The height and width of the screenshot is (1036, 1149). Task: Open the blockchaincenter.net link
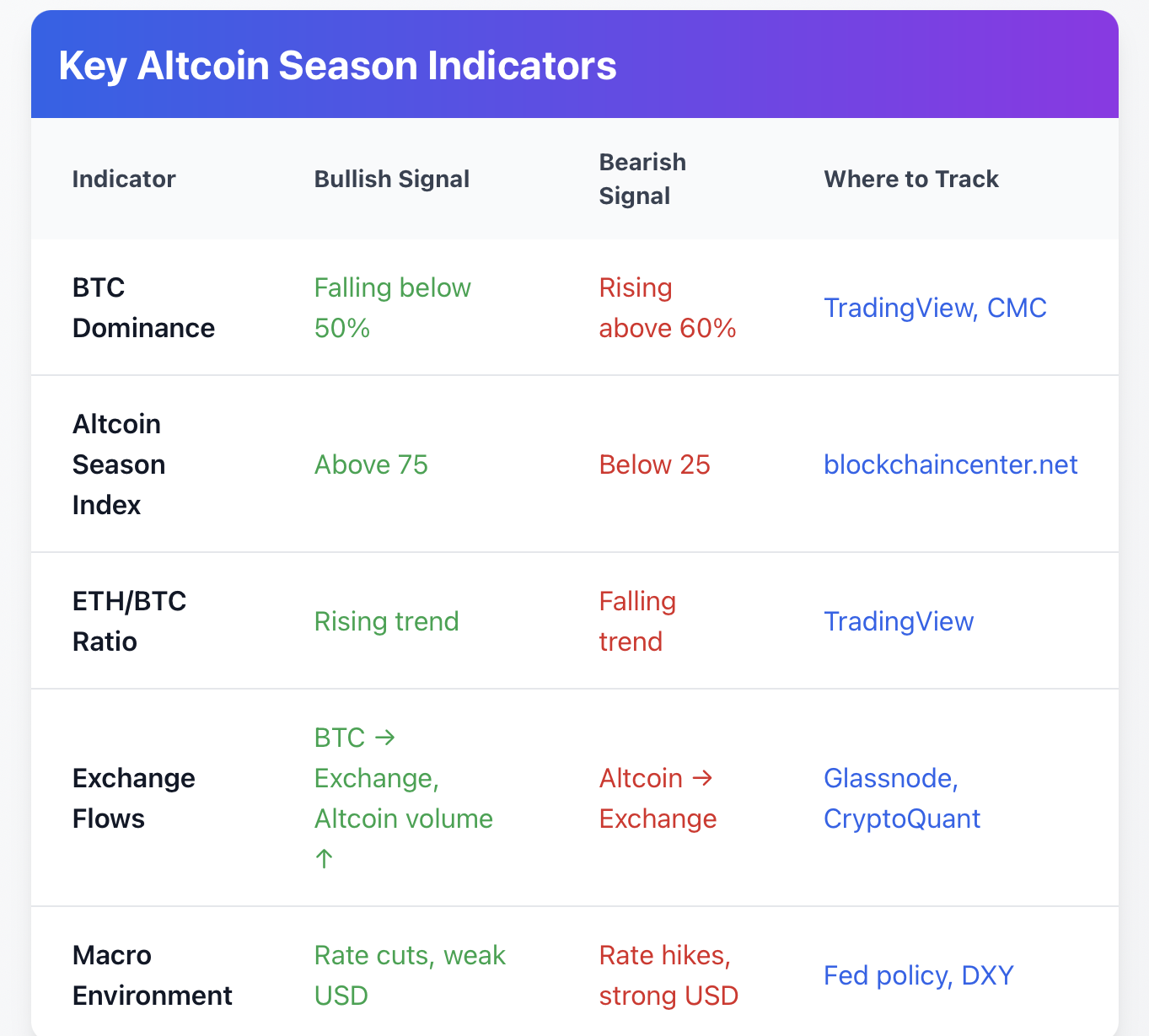point(950,464)
